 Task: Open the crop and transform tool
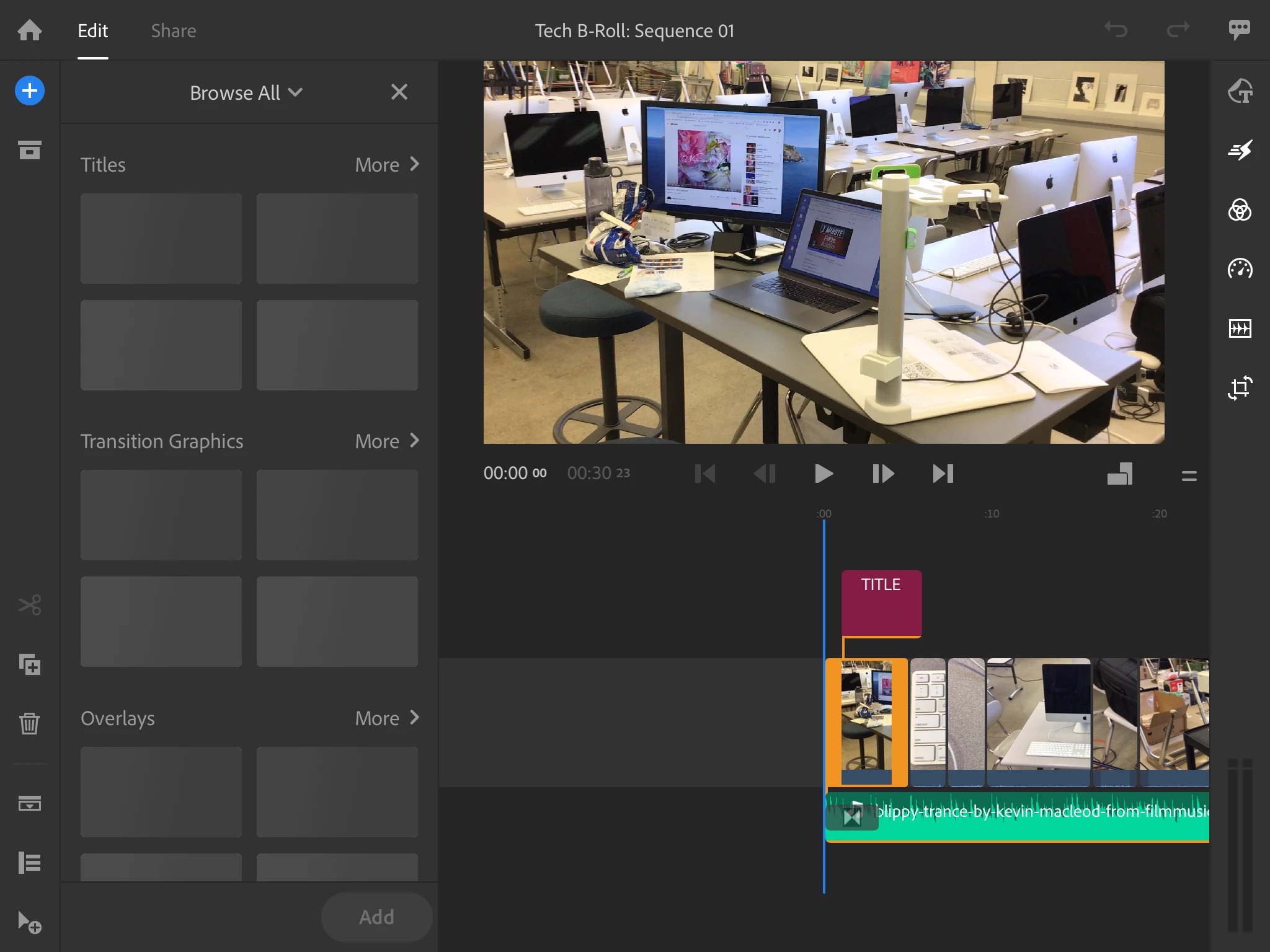point(1240,388)
